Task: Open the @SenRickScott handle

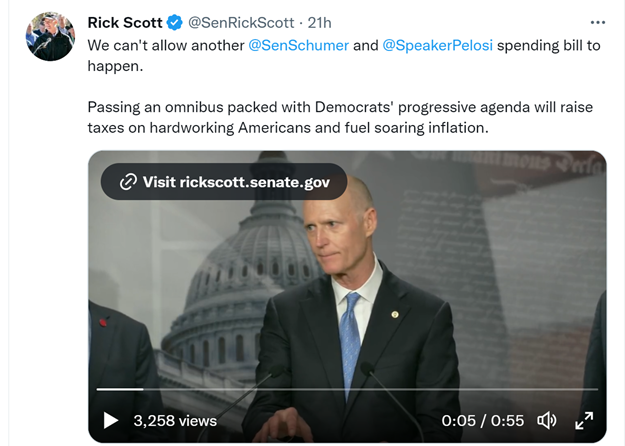Action: pos(241,23)
